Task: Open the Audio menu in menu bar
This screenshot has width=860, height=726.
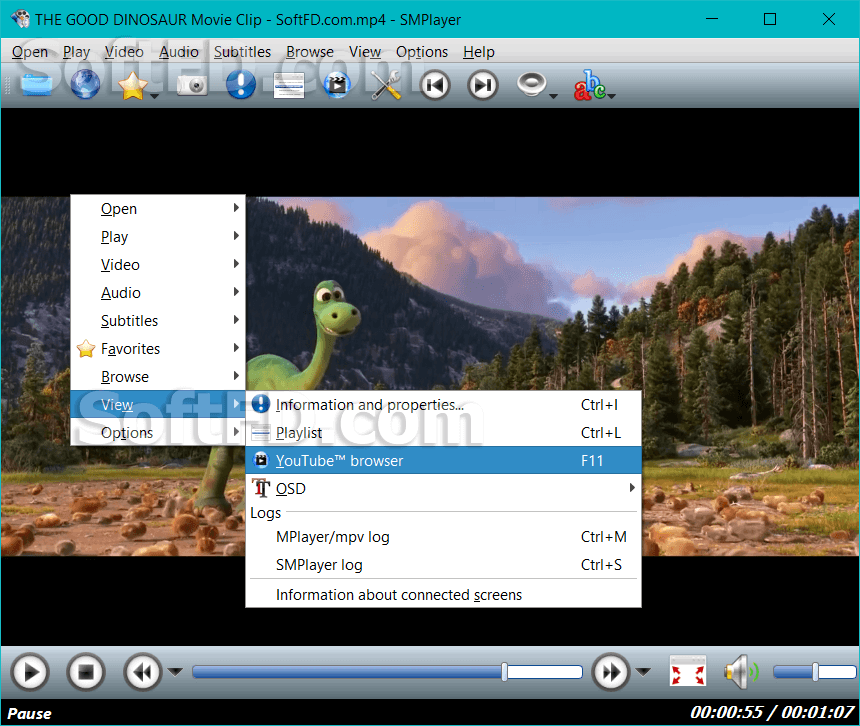Action: click(x=179, y=52)
